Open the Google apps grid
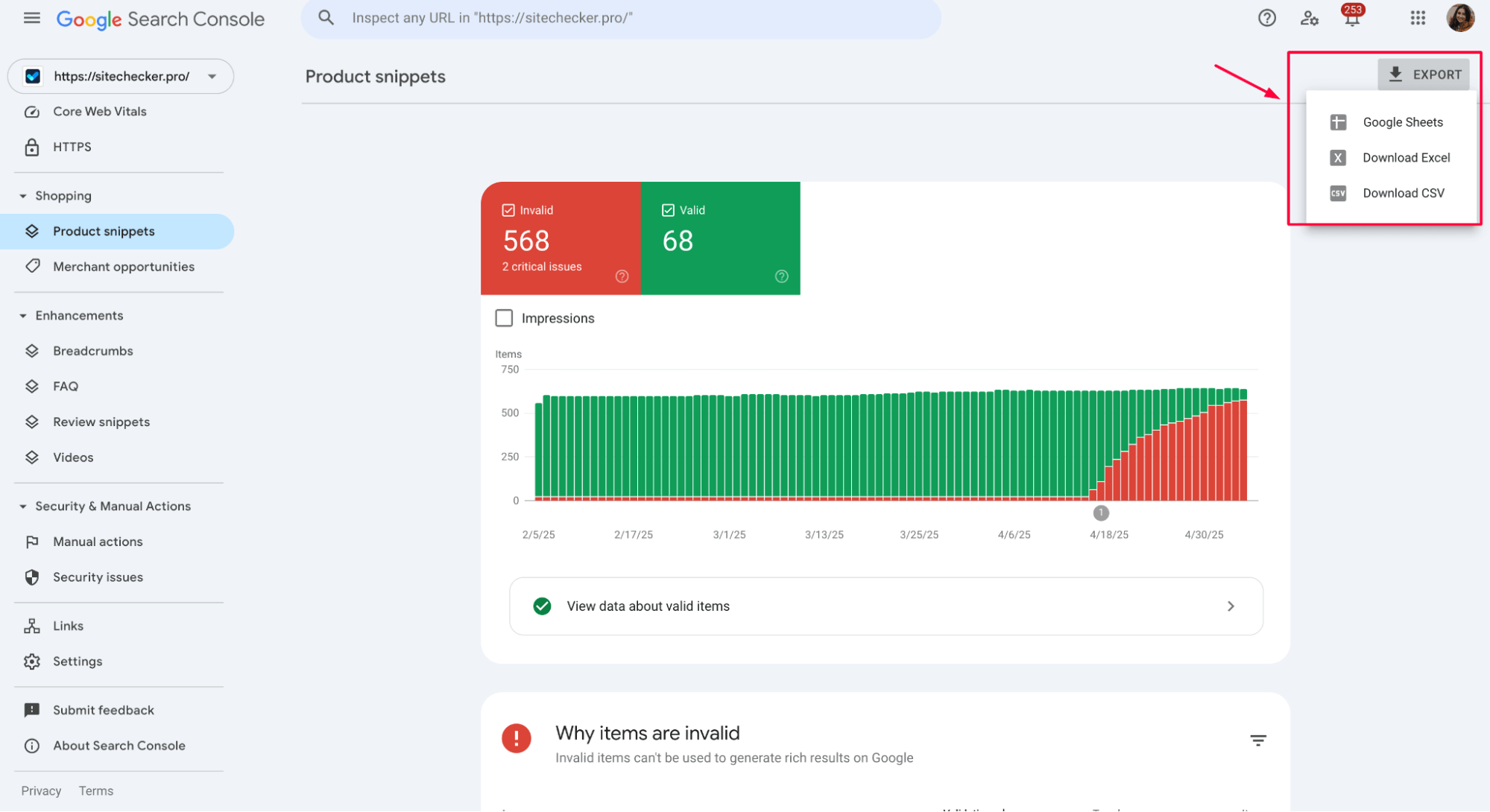The width and height of the screenshot is (1490, 812). (1418, 18)
